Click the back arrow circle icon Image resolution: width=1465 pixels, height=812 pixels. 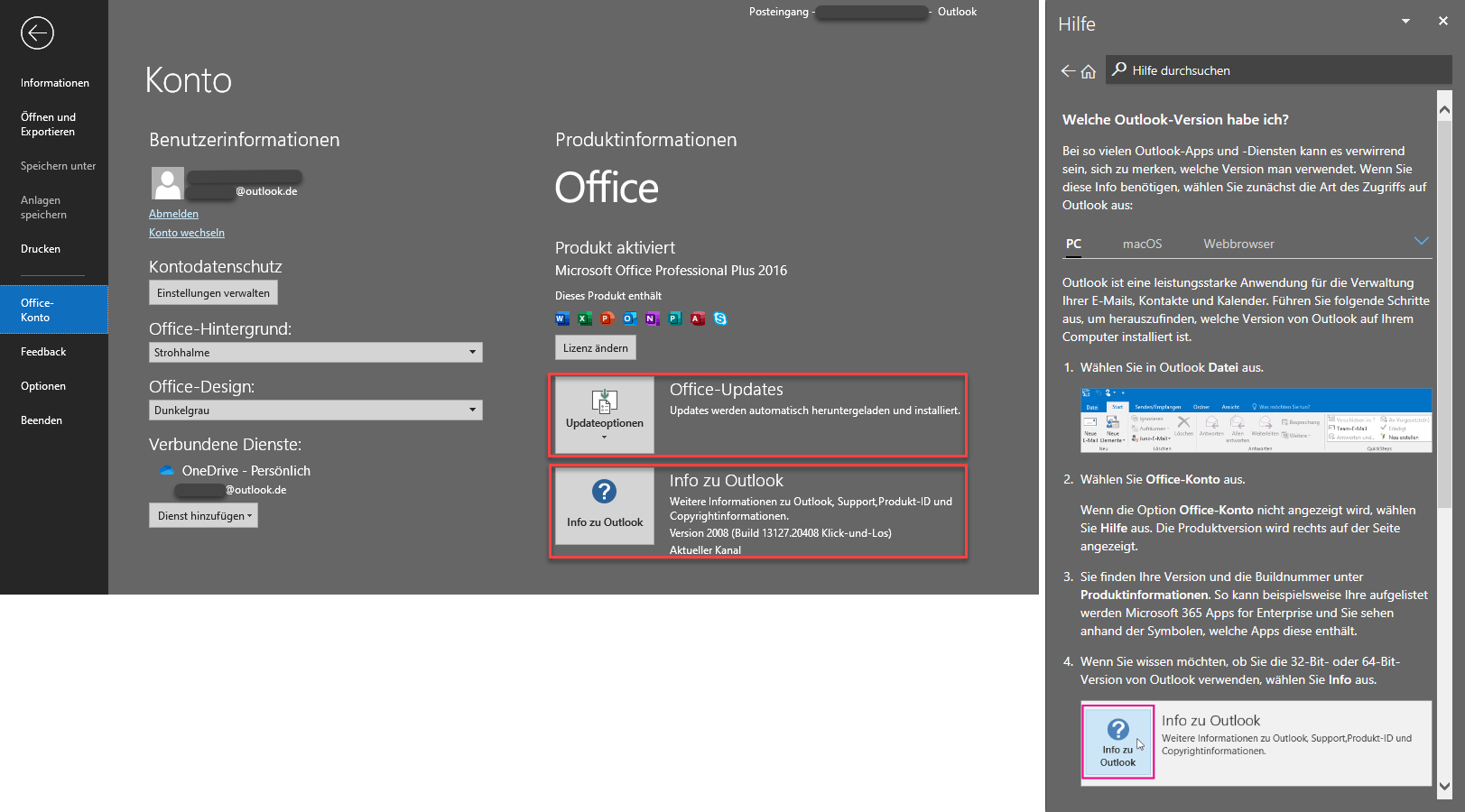click(x=37, y=33)
